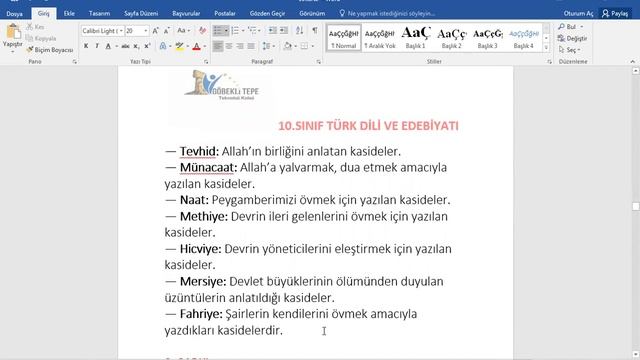Click the Bul find icon
Viewport: 640px width, 360px height.
pyautogui.click(x=562, y=27)
